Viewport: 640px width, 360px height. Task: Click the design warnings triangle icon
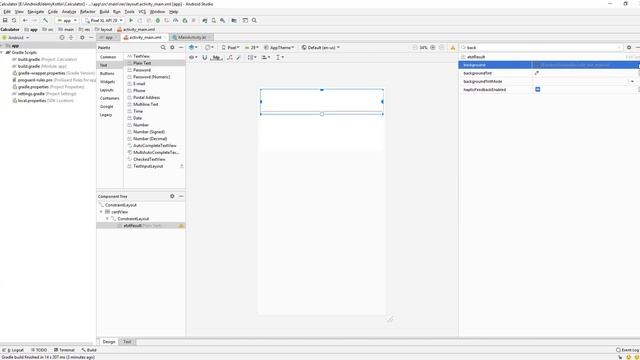click(453, 47)
